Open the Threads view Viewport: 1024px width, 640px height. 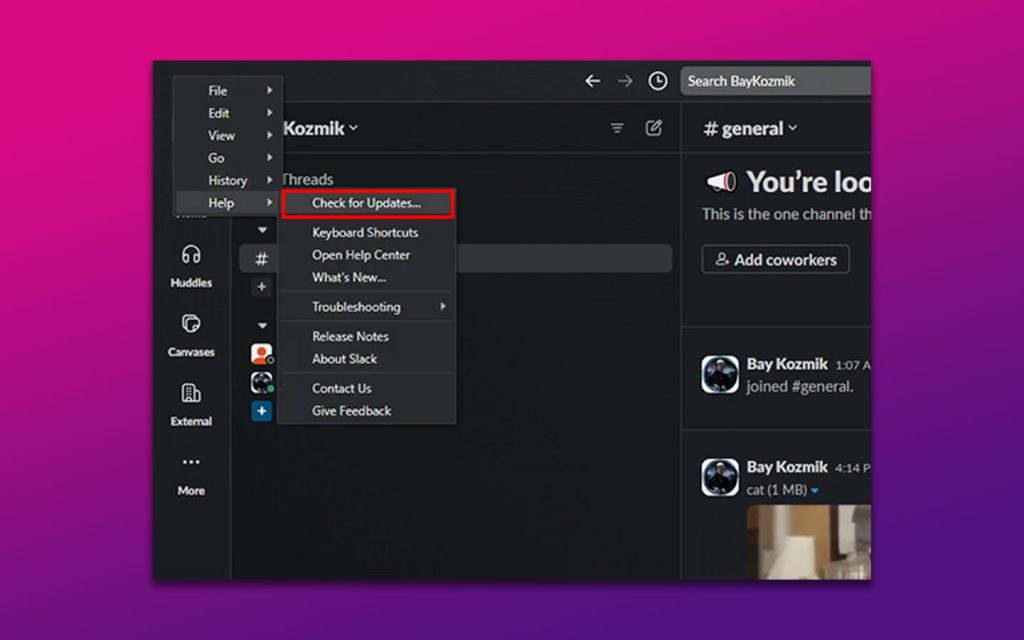pos(307,178)
